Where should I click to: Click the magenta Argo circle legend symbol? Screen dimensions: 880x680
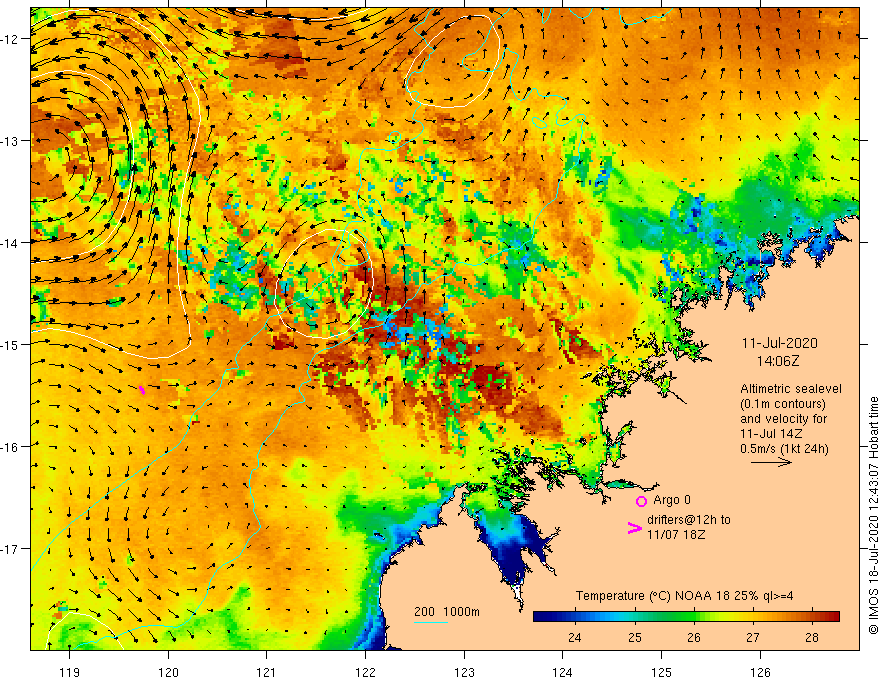coord(641,501)
